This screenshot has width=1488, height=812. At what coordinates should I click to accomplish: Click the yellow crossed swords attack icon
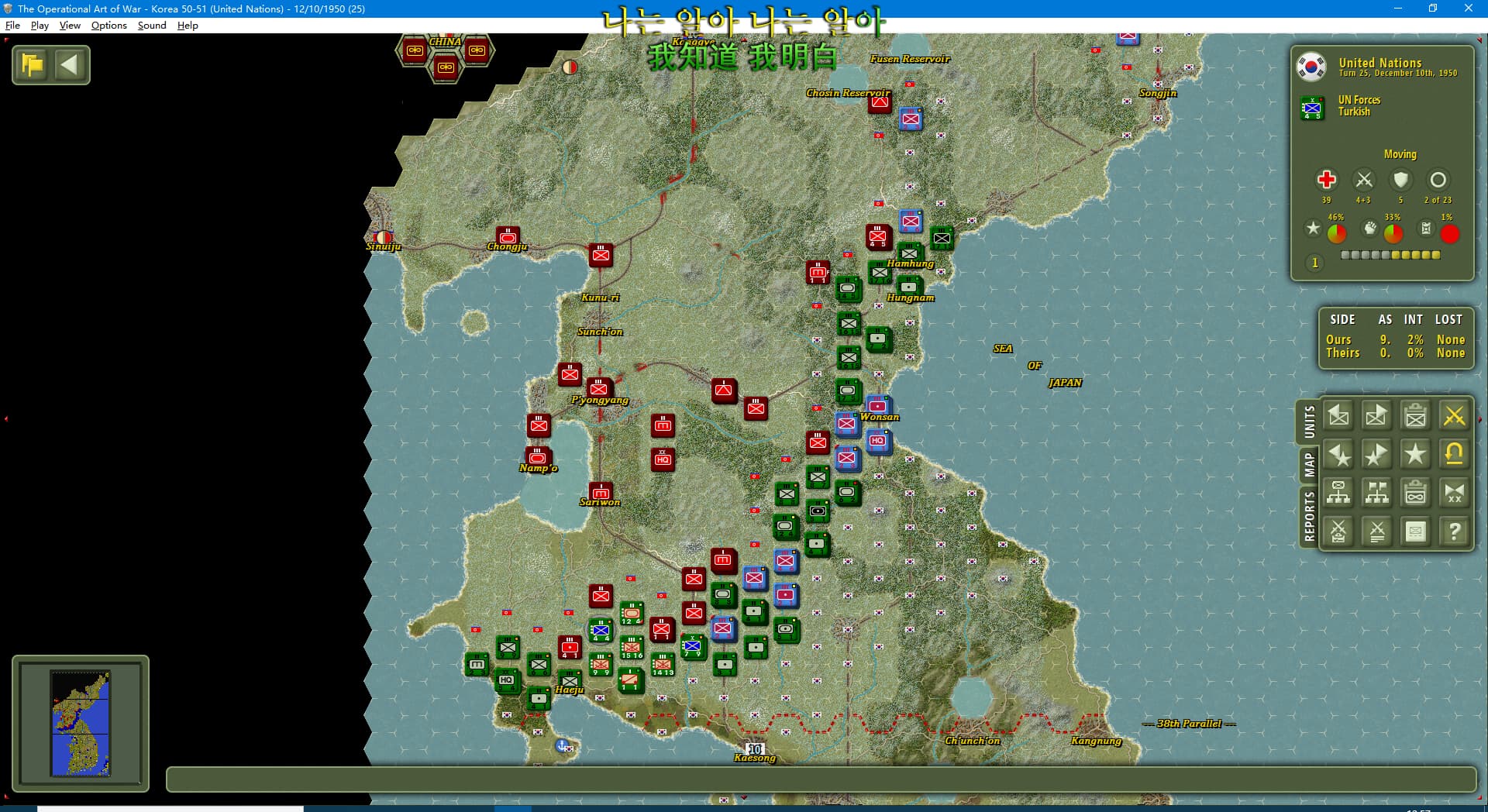(1454, 416)
